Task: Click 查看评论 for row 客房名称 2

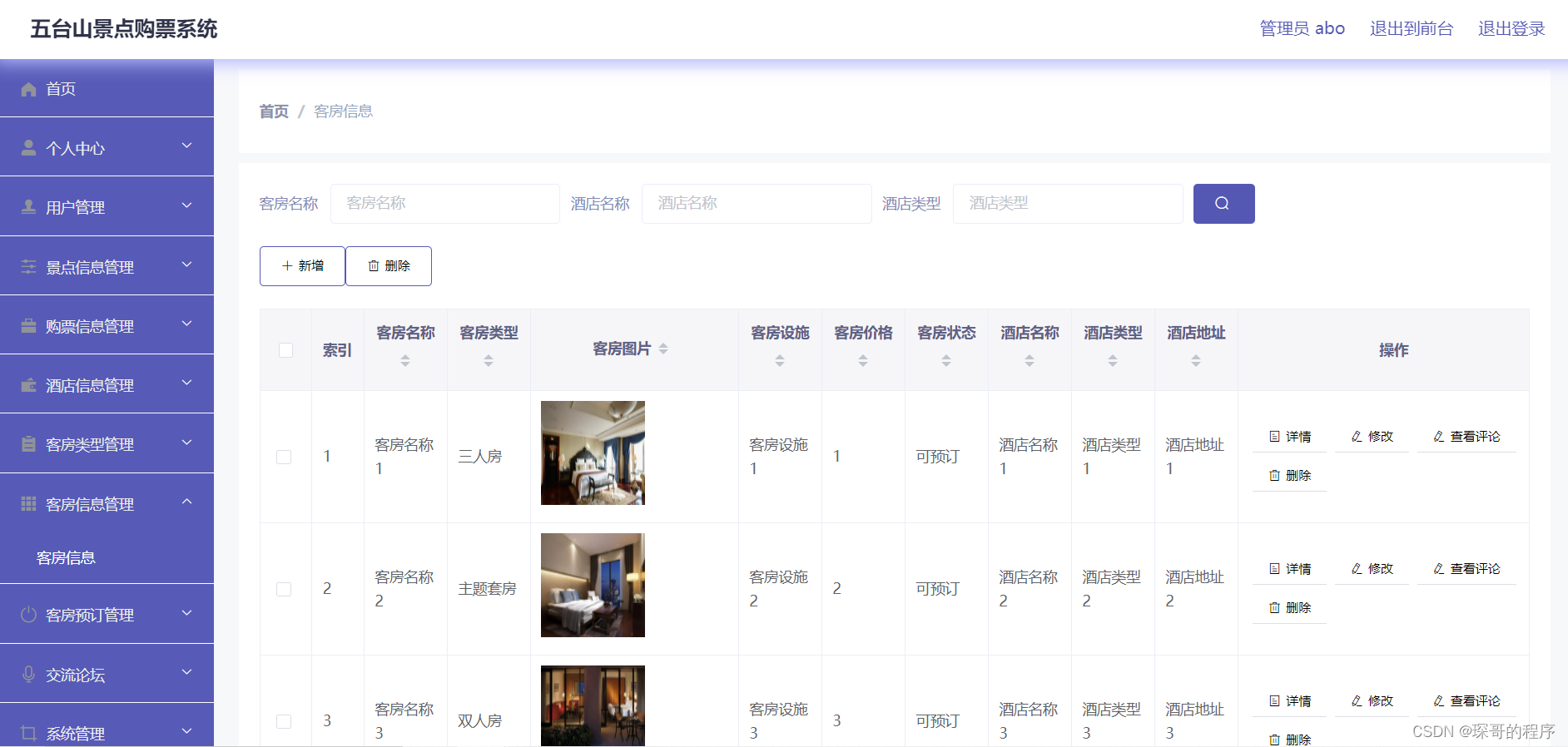Action: 1467,569
